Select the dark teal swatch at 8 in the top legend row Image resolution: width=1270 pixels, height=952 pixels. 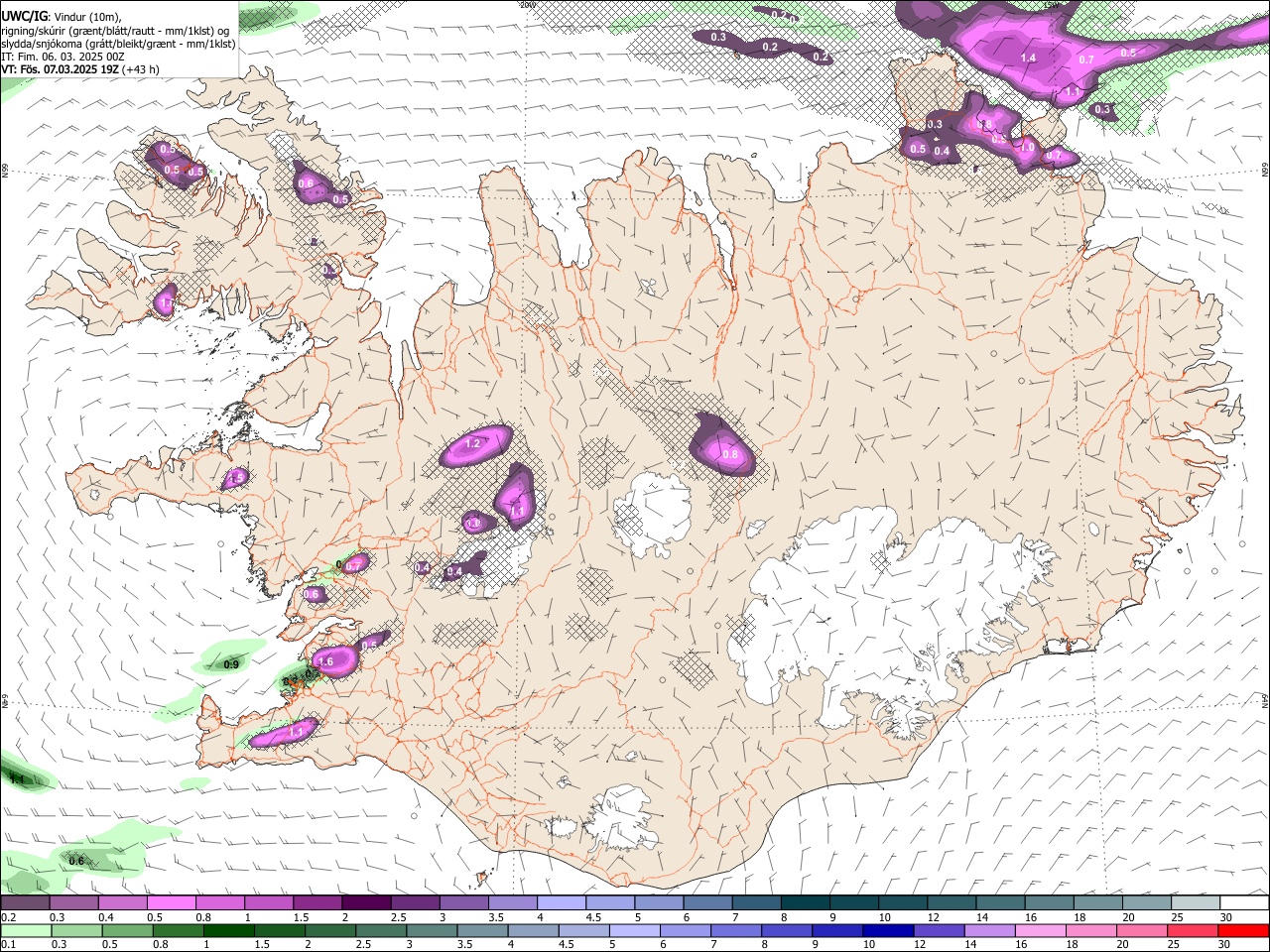[x=806, y=903]
